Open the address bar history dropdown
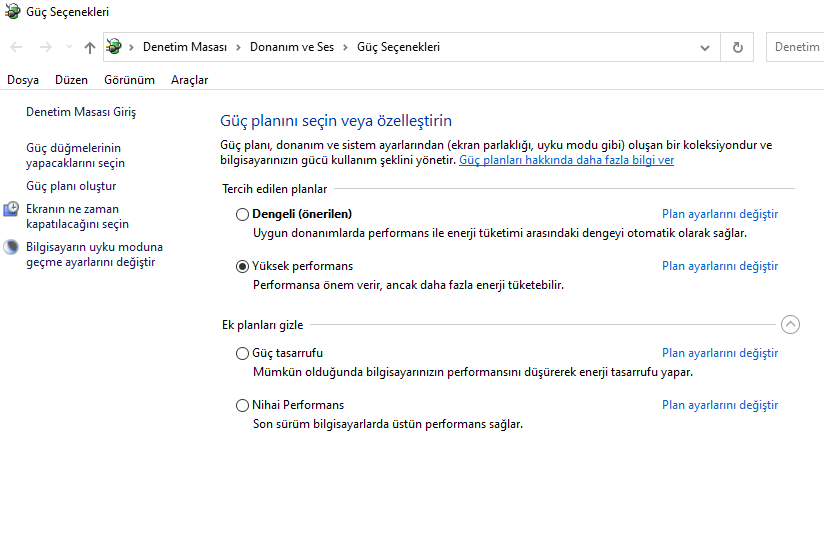Image resolution: width=824 pixels, height=547 pixels. point(705,47)
